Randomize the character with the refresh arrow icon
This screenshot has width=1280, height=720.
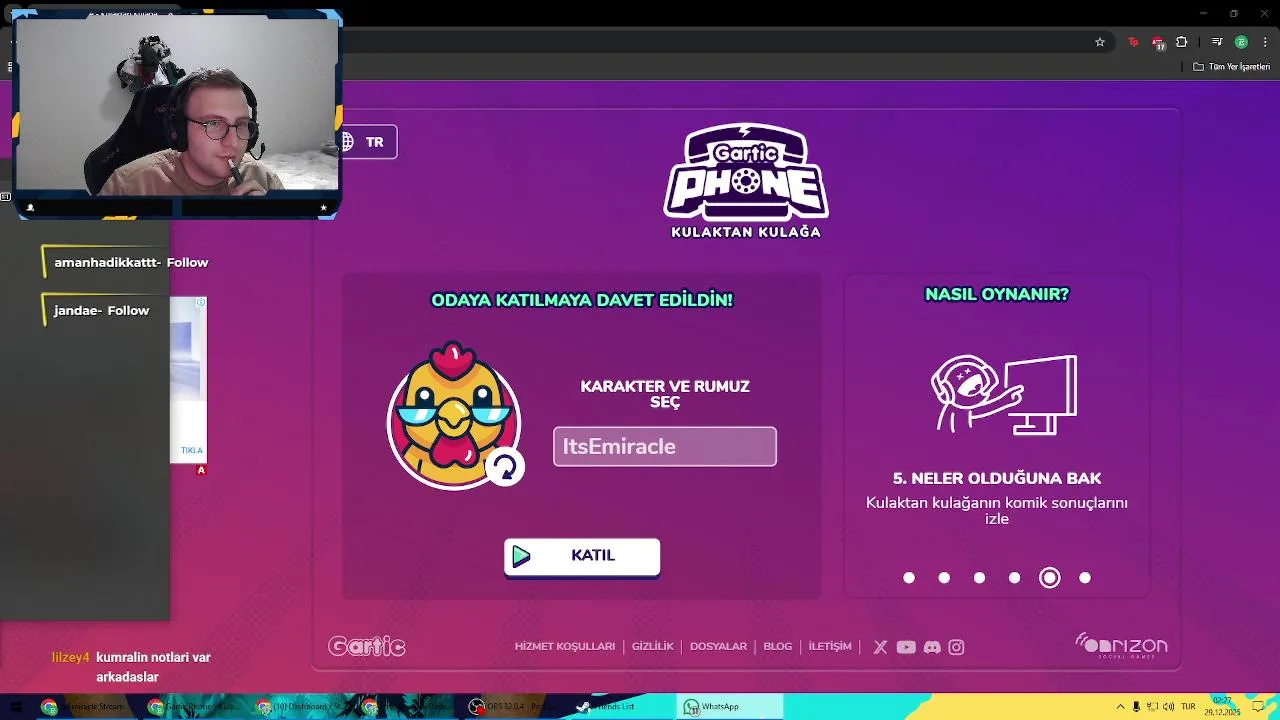click(x=504, y=466)
